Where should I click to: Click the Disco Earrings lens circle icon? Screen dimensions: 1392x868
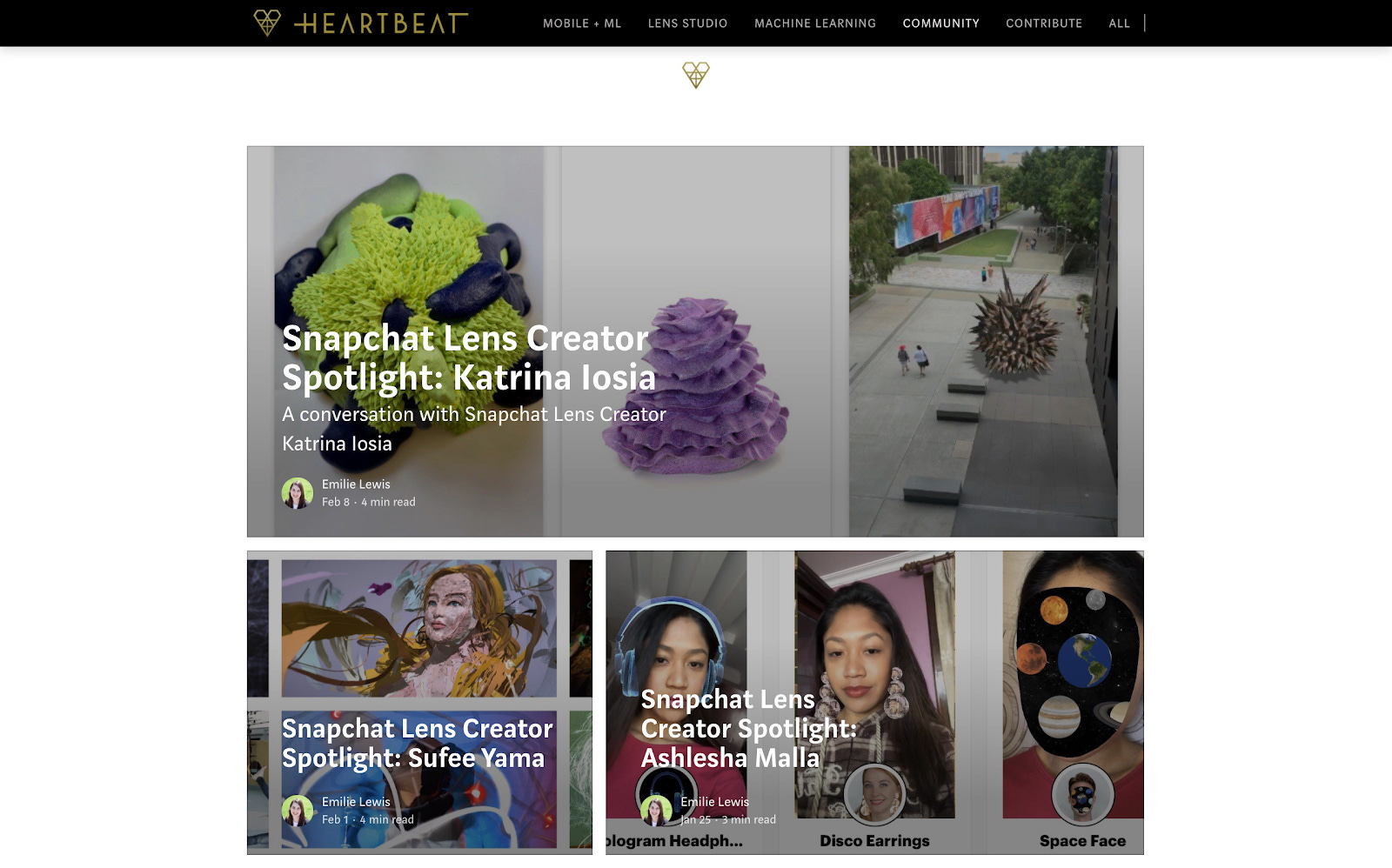click(x=874, y=794)
